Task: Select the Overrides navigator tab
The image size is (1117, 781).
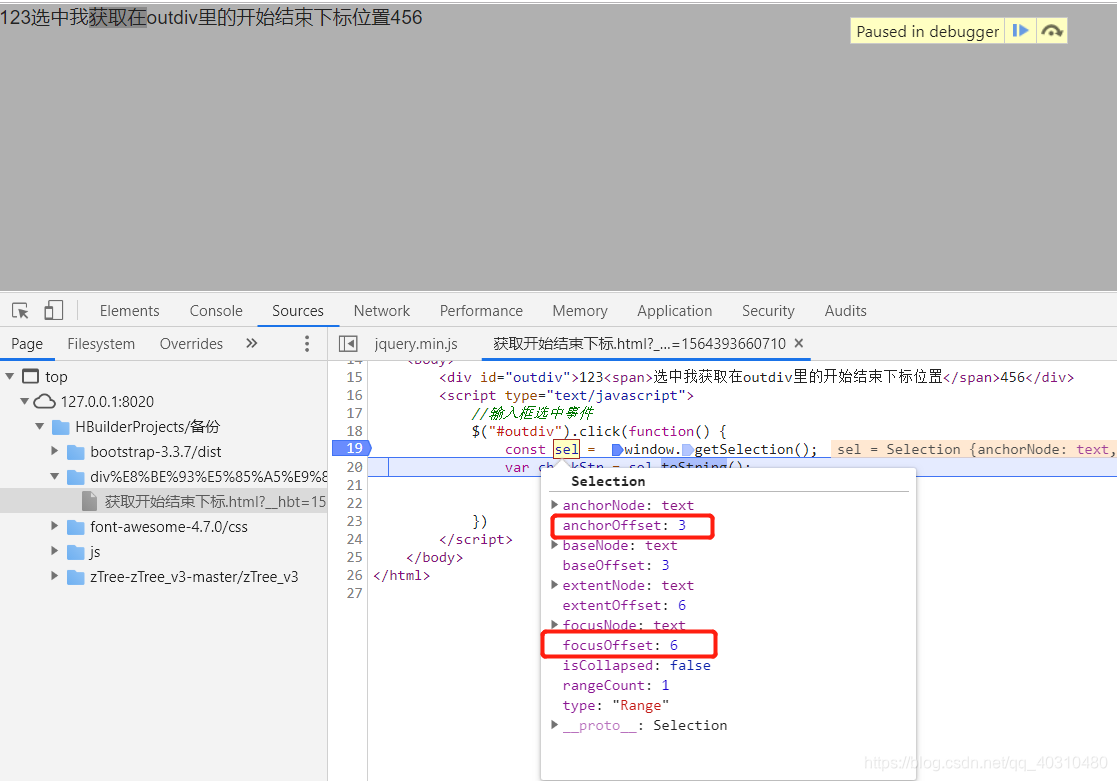Action: [191, 343]
